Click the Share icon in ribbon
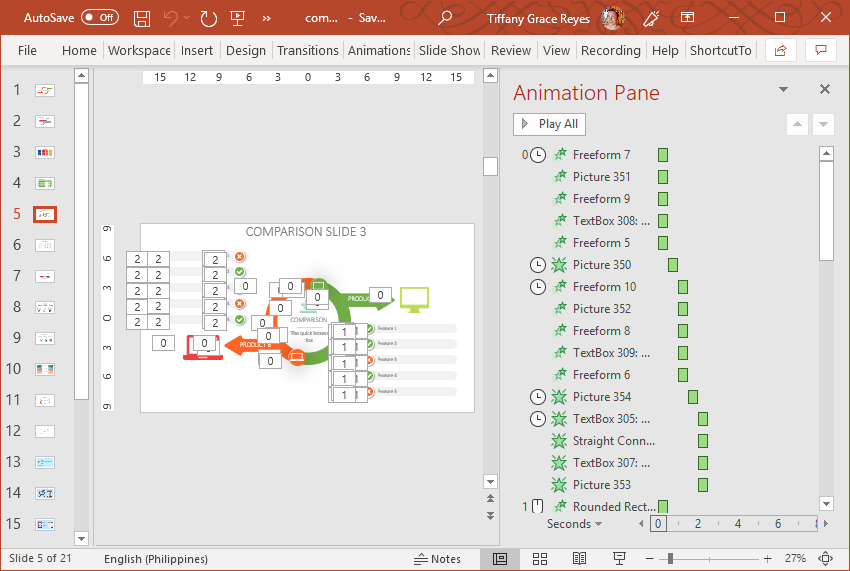 (x=781, y=50)
